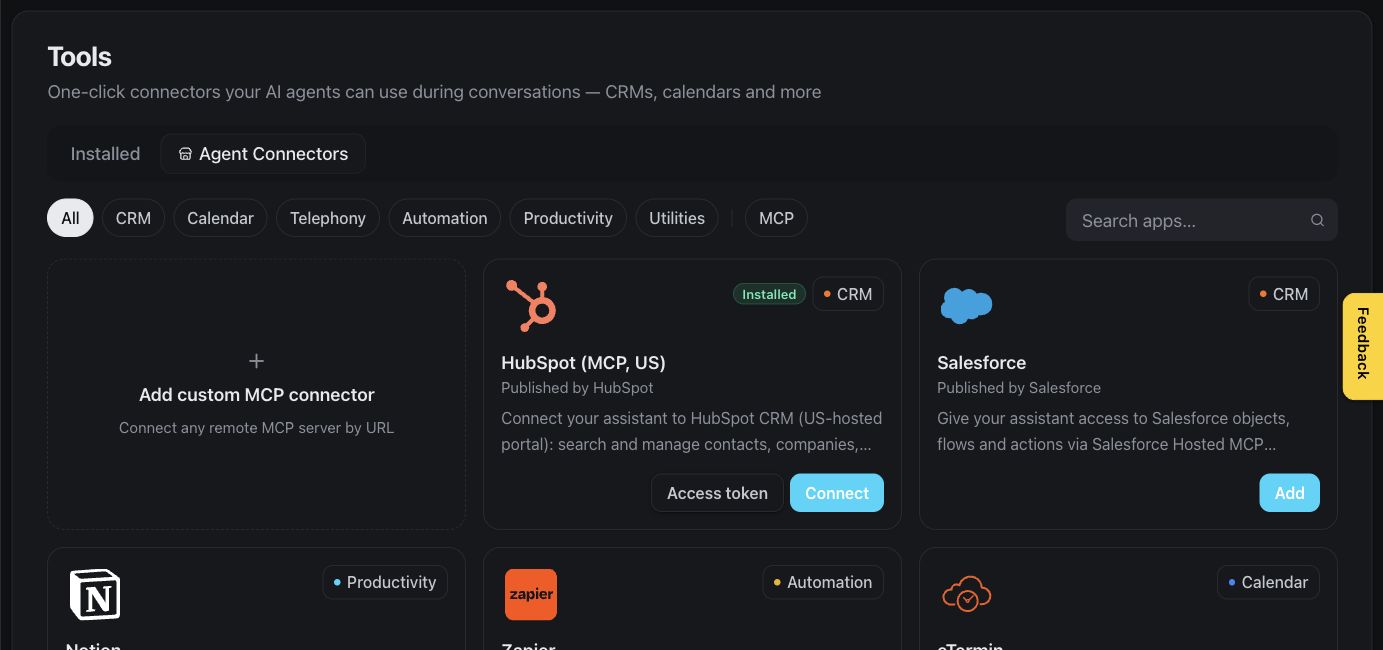Filter connectors by Telephony
This screenshot has height=650, width=1383.
coord(328,218)
